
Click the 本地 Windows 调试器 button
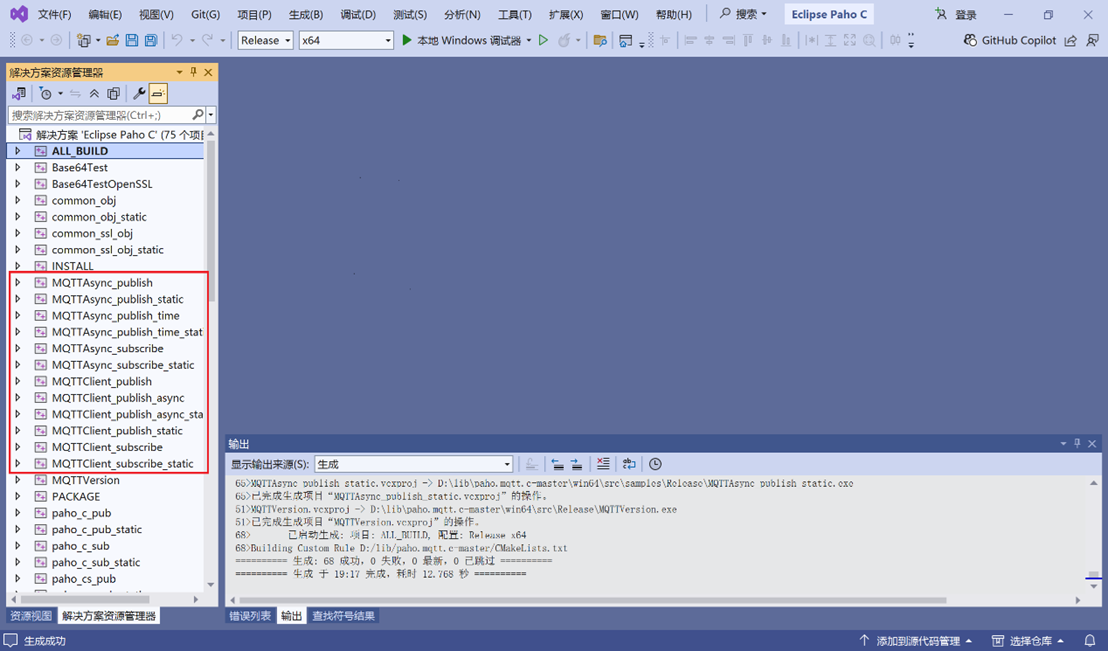[x=469, y=40]
